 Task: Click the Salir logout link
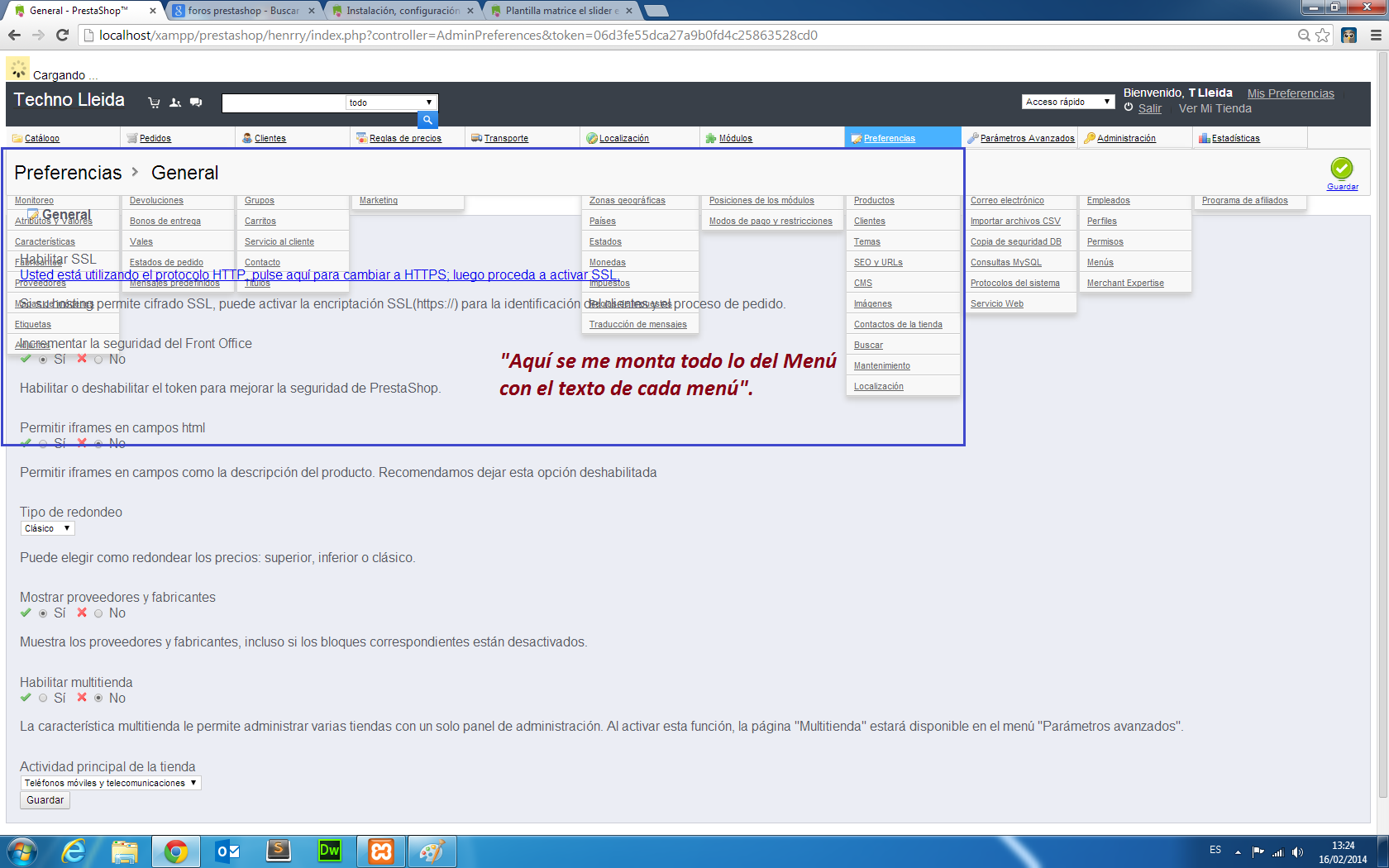point(1149,108)
